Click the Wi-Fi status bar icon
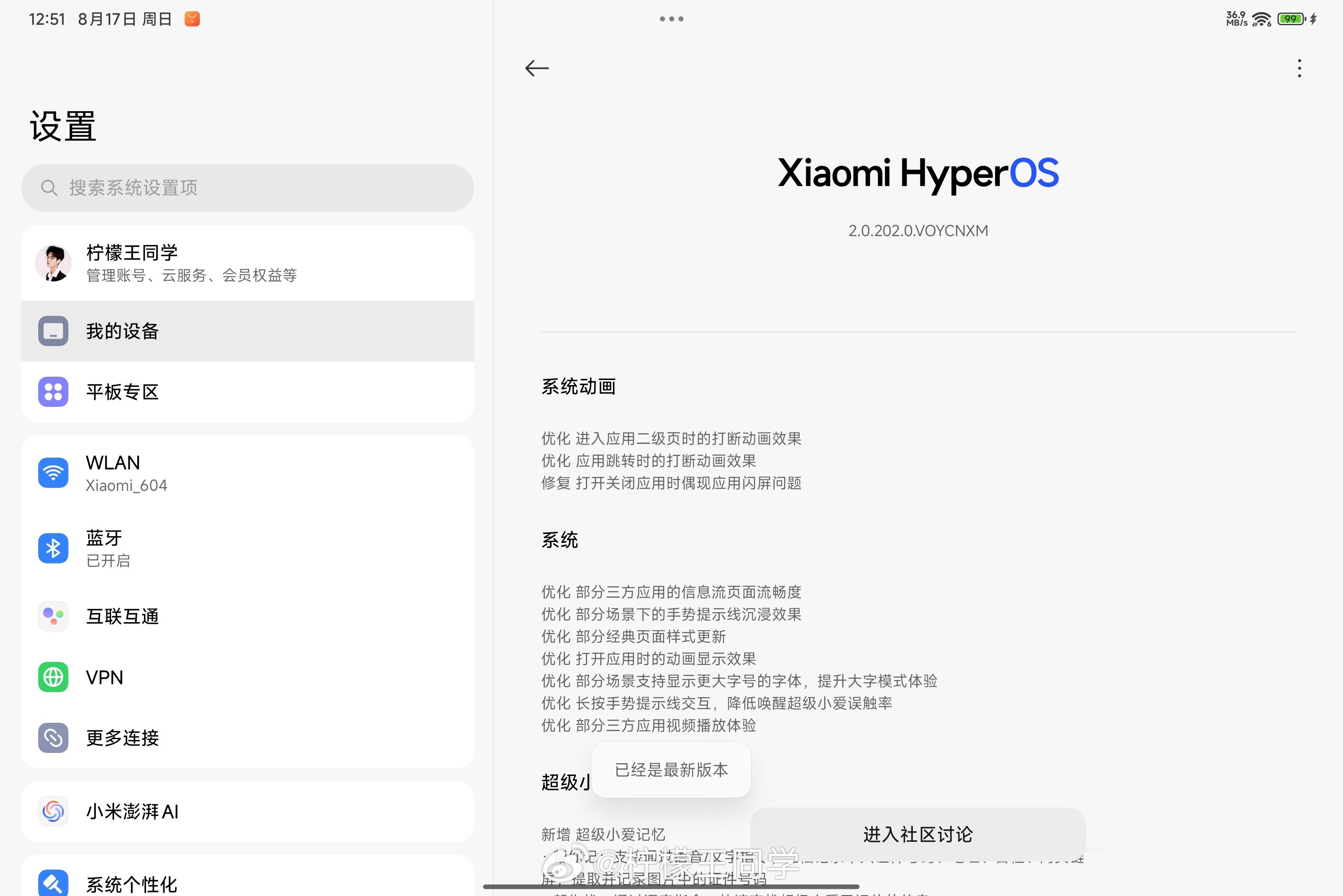This screenshot has height=896, width=1343. pyautogui.click(x=1261, y=19)
